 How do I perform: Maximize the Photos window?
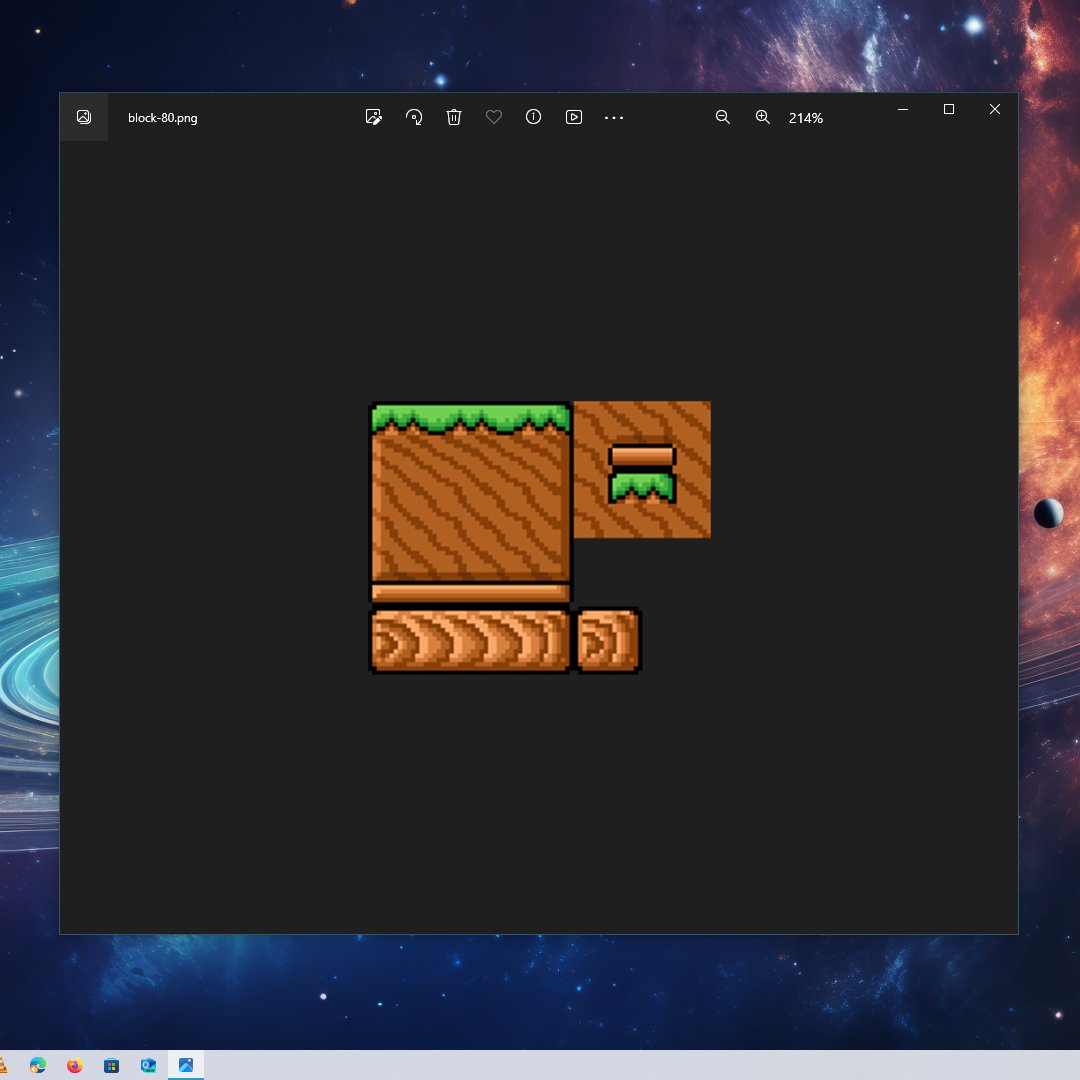(x=948, y=109)
